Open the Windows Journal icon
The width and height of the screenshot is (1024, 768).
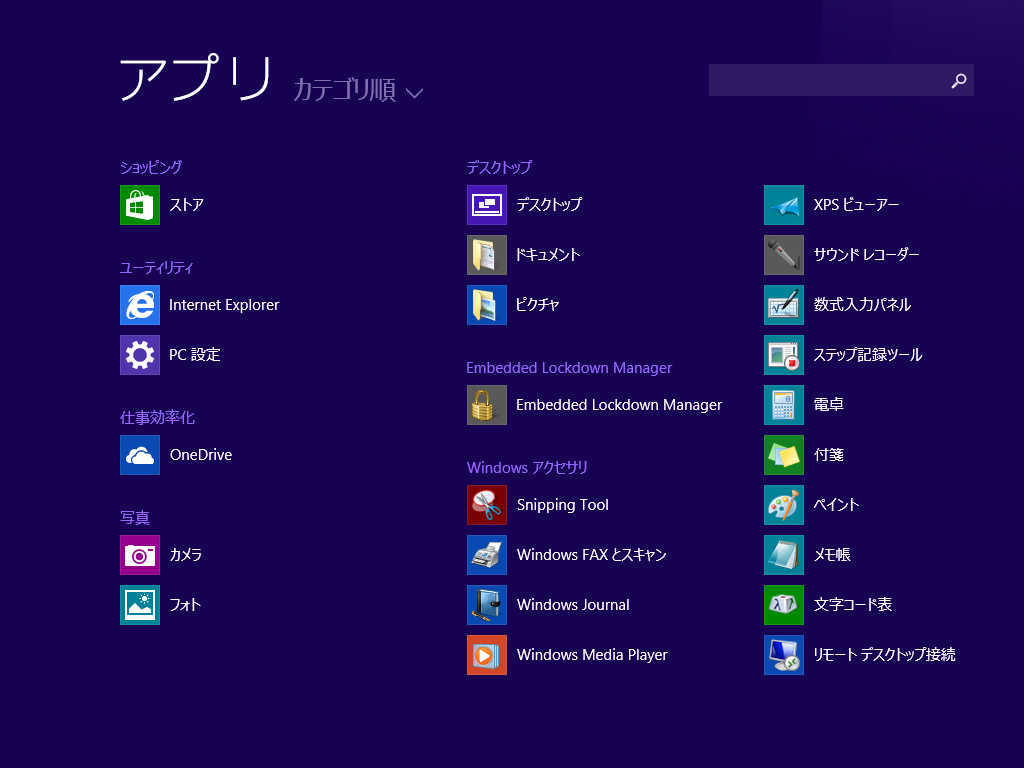click(487, 605)
